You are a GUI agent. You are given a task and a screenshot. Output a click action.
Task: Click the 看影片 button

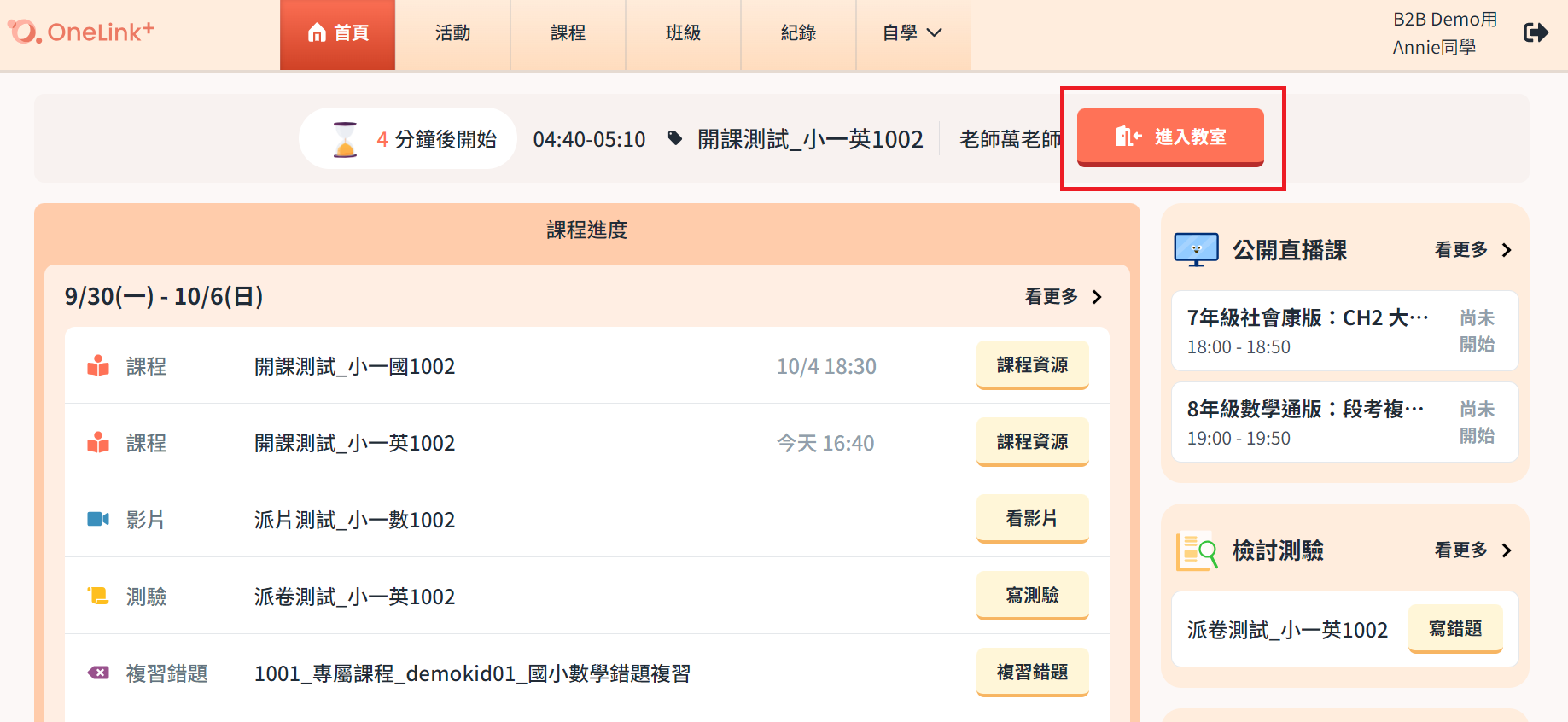tap(1033, 519)
